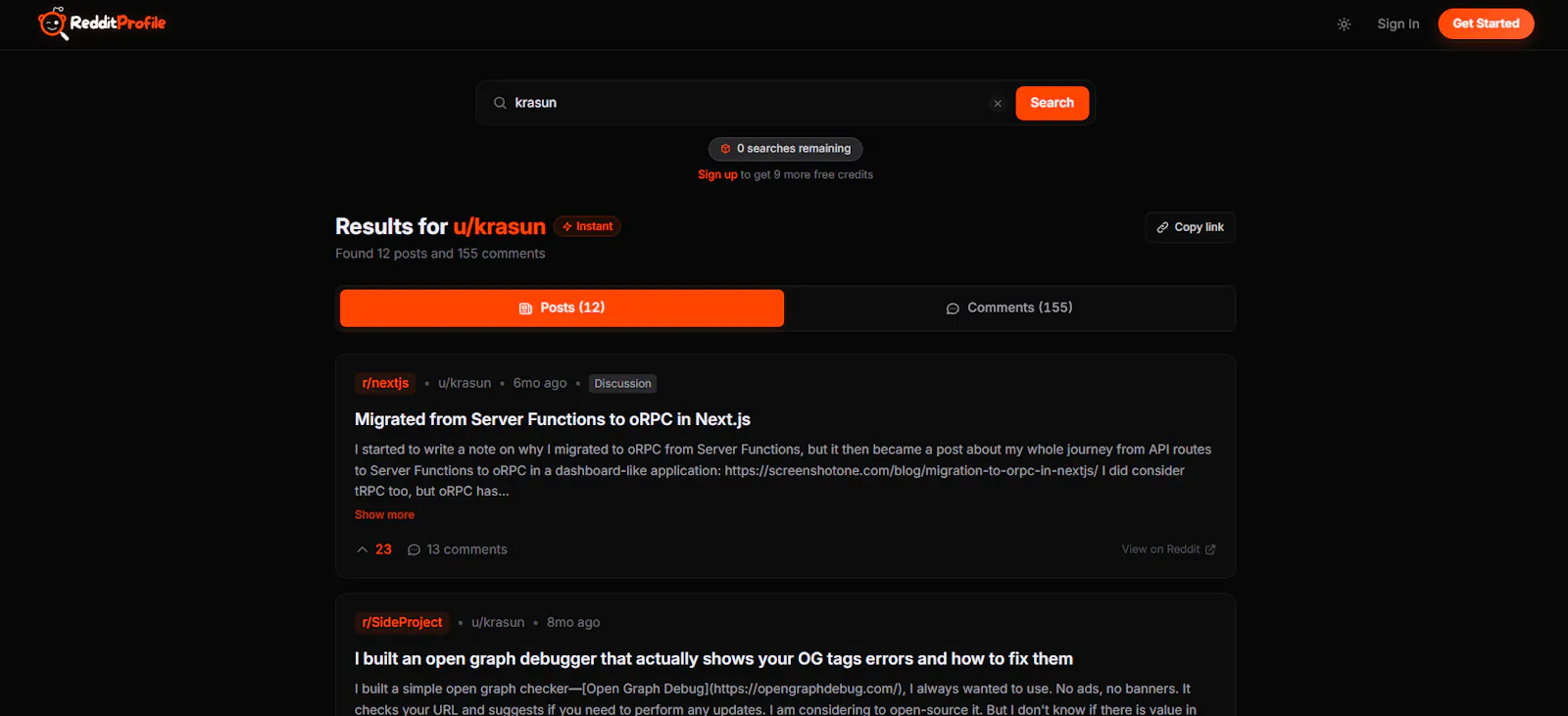The height and width of the screenshot is (716, 1568).
Task: Select the u/krasun author on the nextjs post
Action: tap(465, 384)
